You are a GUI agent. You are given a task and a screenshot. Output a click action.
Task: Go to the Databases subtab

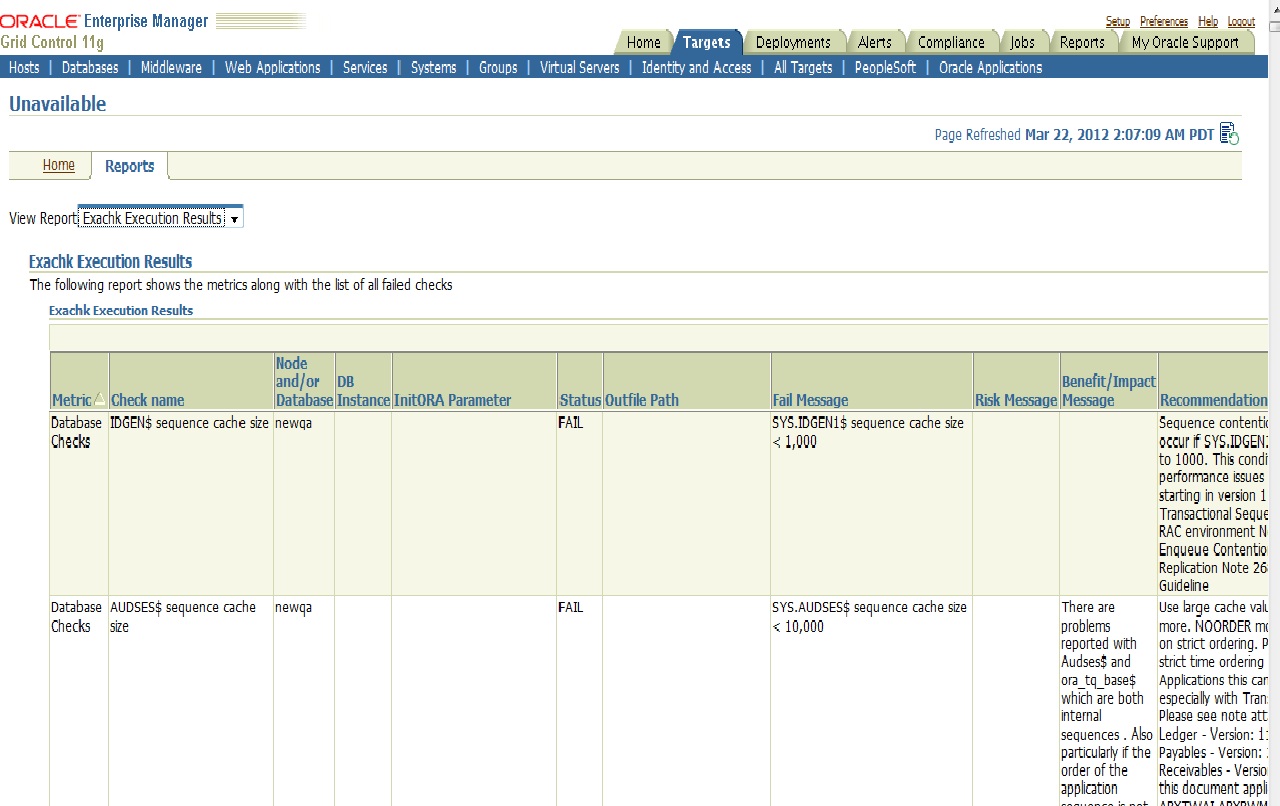coord(90,67)
